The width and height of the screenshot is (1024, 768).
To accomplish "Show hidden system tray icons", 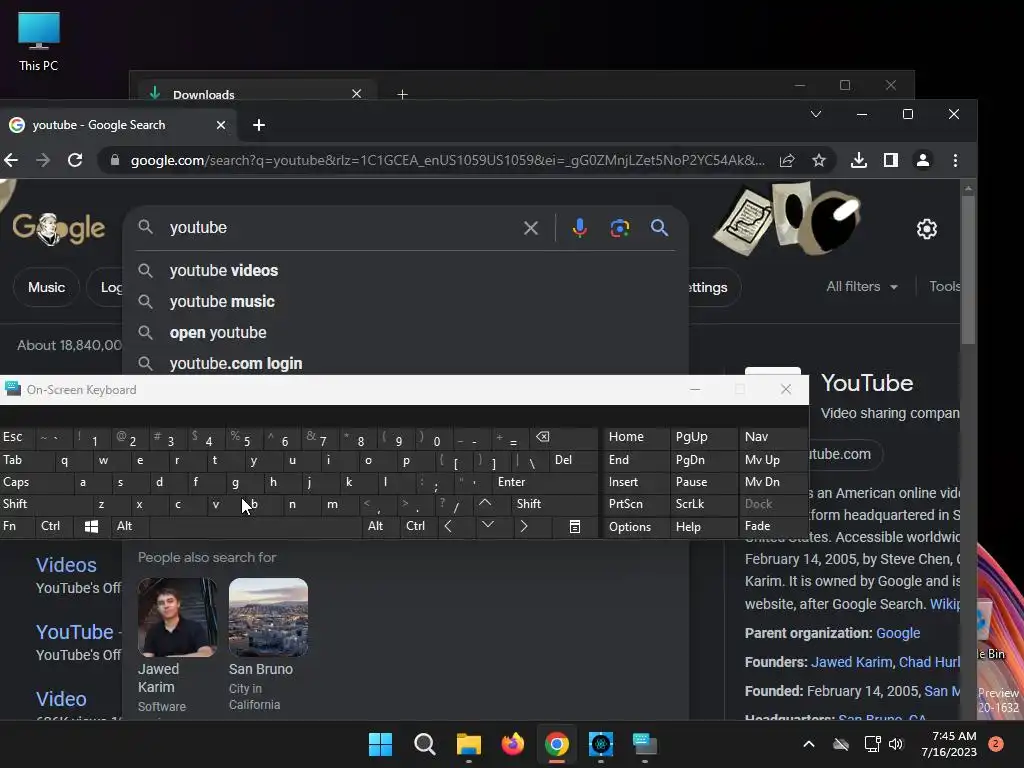I will pos(808,744).
